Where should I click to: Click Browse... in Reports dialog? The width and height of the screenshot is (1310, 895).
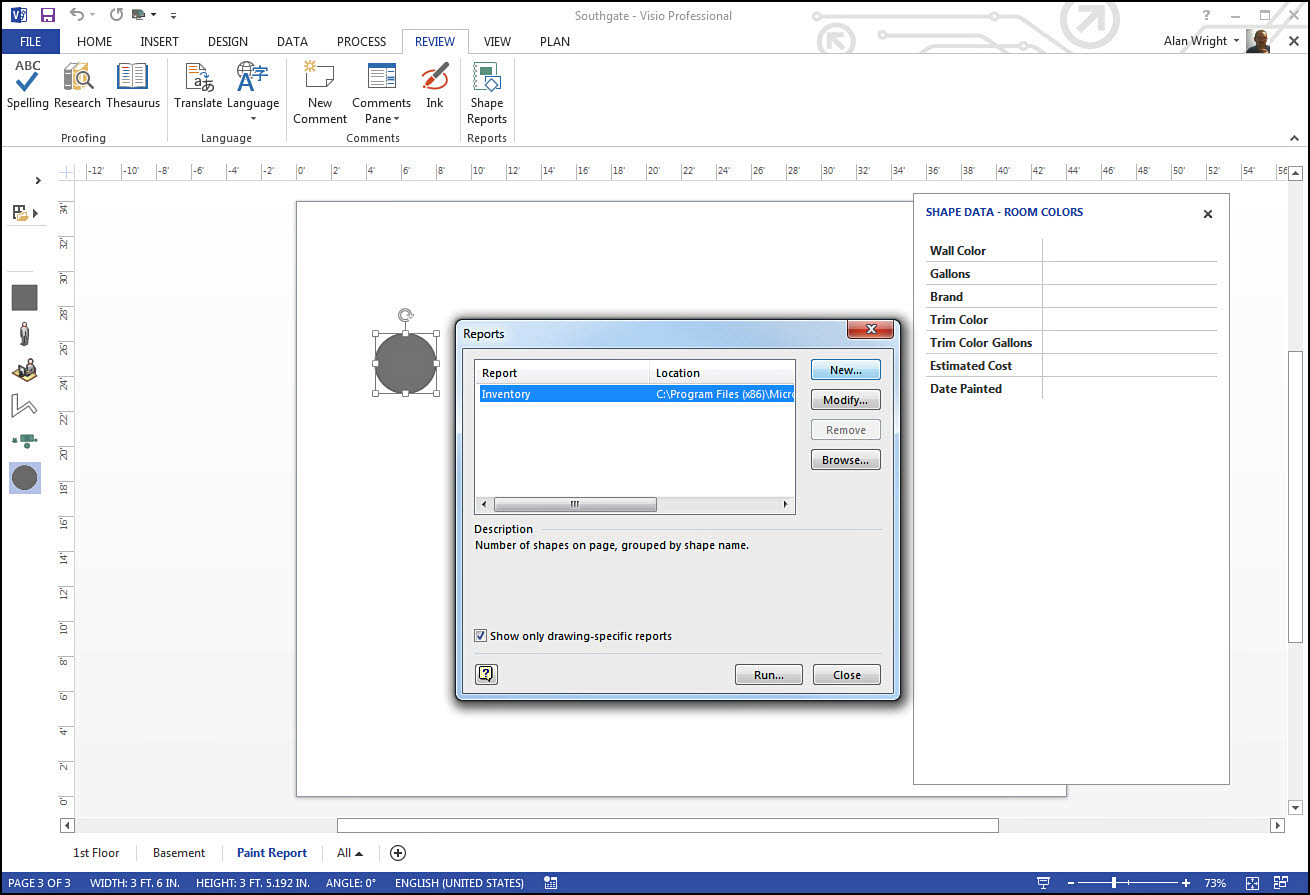pyautogui.click(x=846, y=460)
